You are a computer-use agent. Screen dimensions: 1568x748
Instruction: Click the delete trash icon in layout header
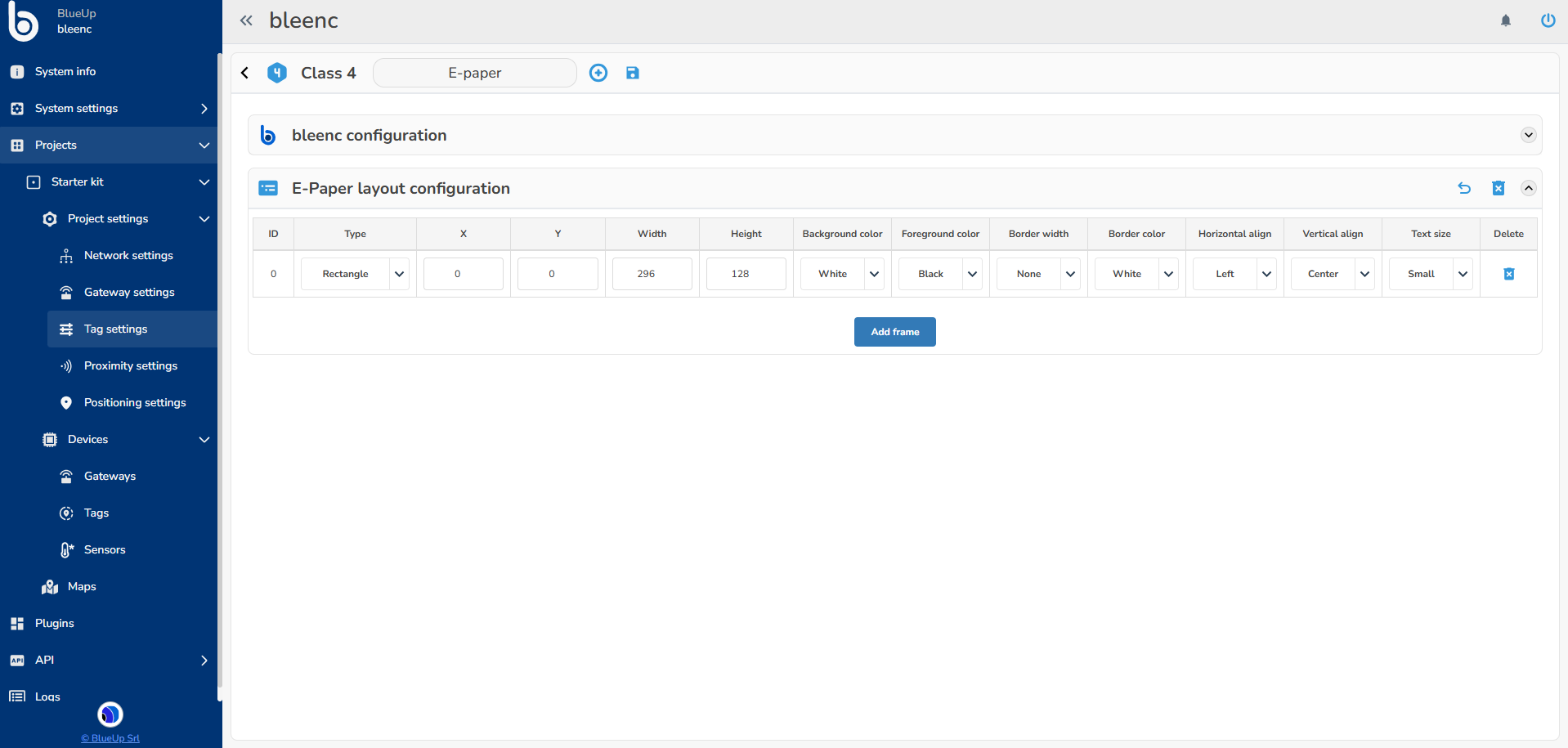click(1498, 188)
